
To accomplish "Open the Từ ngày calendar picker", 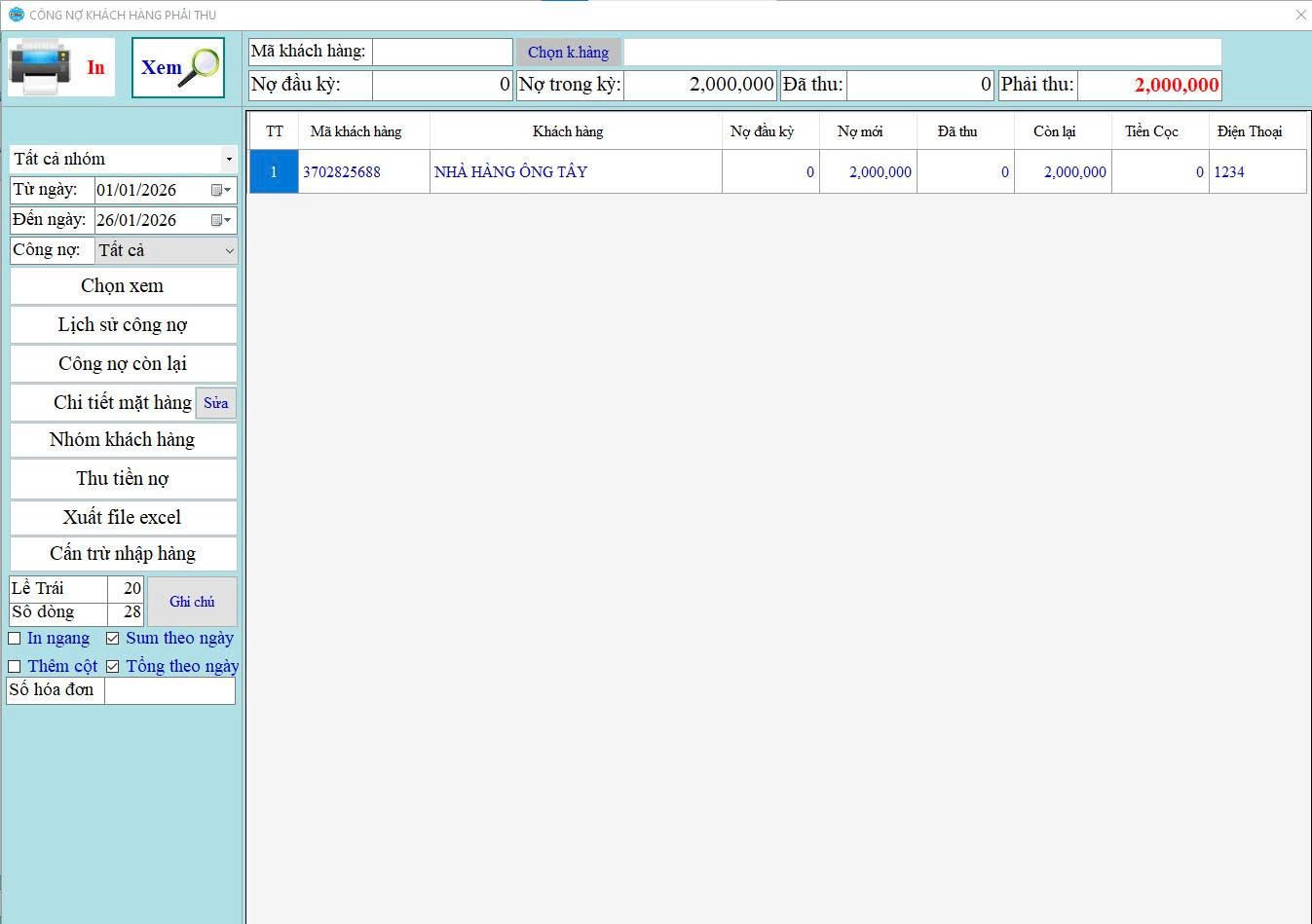I will (221, 191).
